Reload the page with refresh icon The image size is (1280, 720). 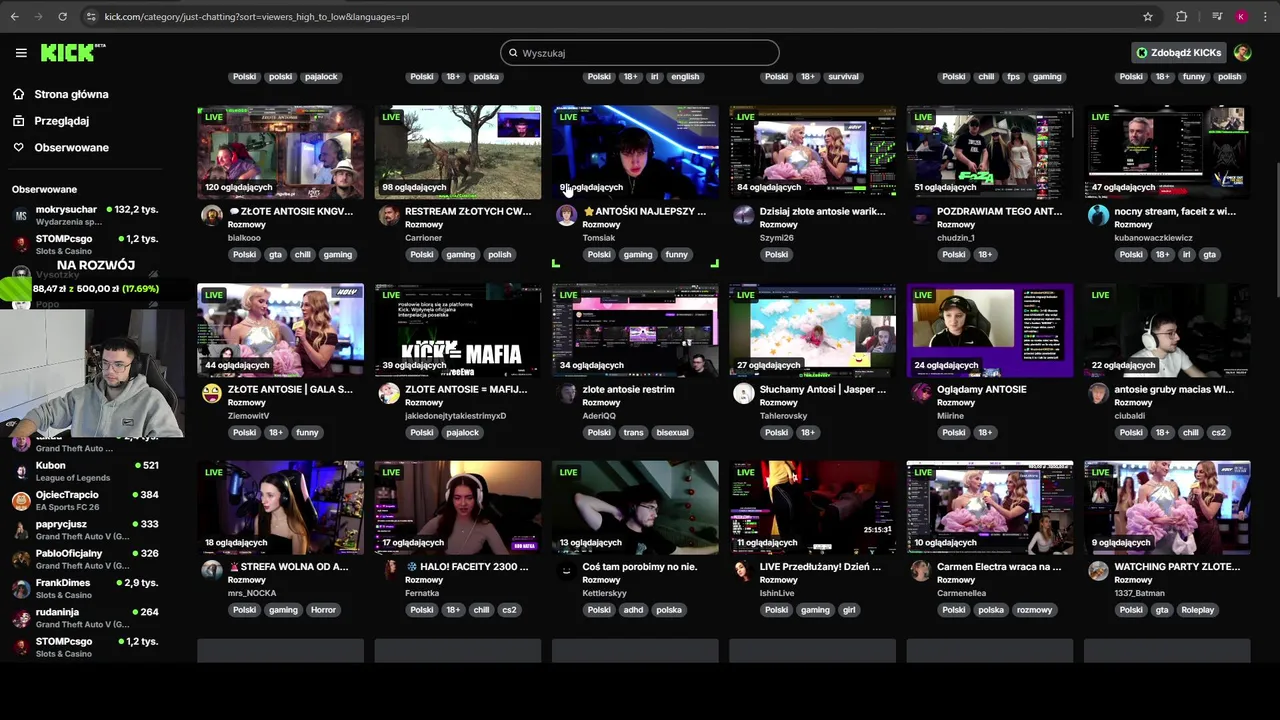coord(62,17)
